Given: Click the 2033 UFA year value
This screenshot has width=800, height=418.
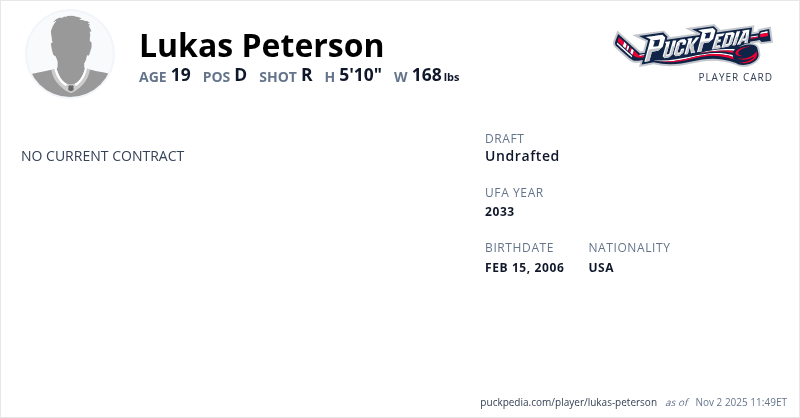Looking at the screenshot, I should tap(499, 211).
